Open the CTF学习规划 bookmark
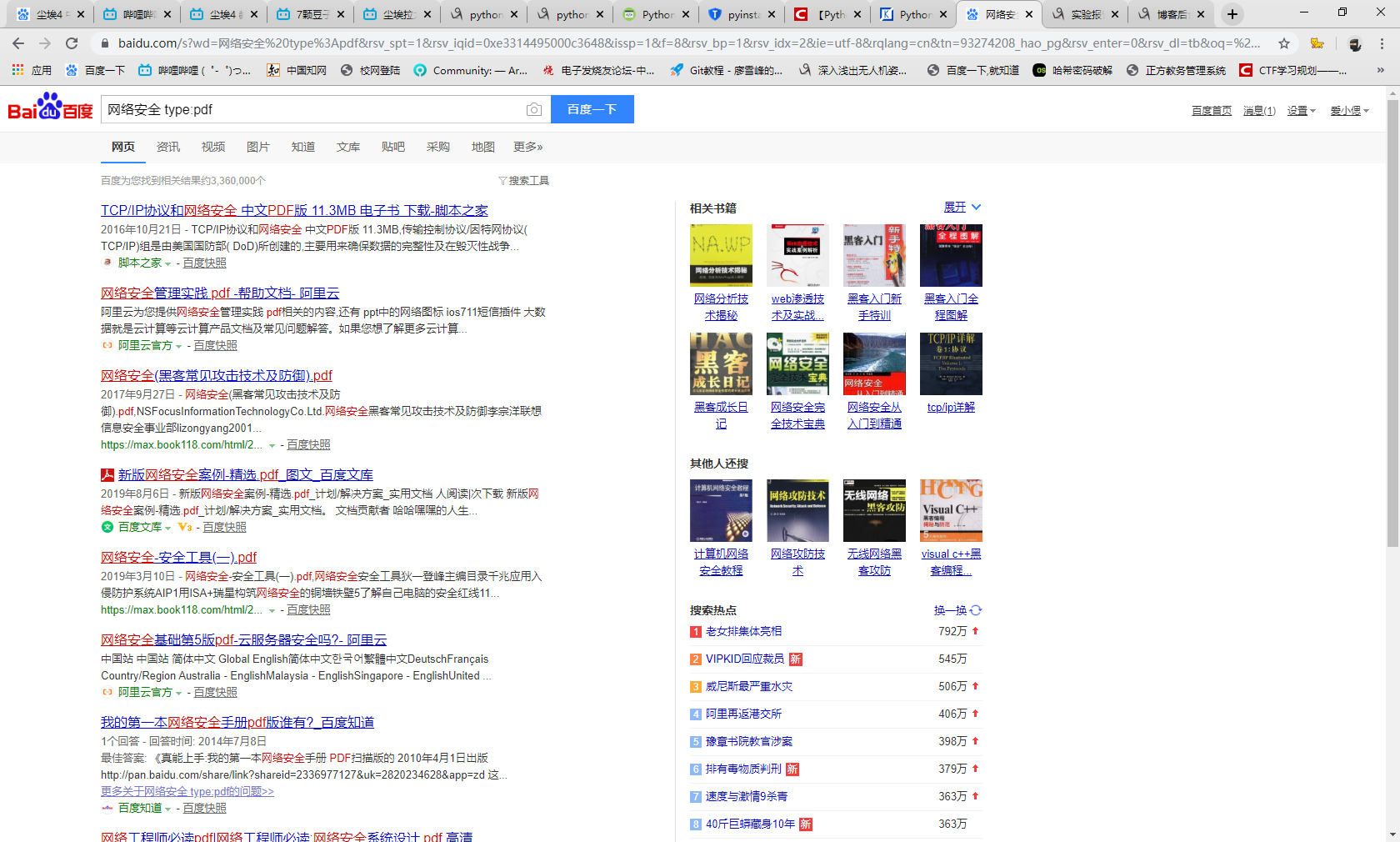The width and height of the screenshot is (1400, 842). tap(1292, 71)
